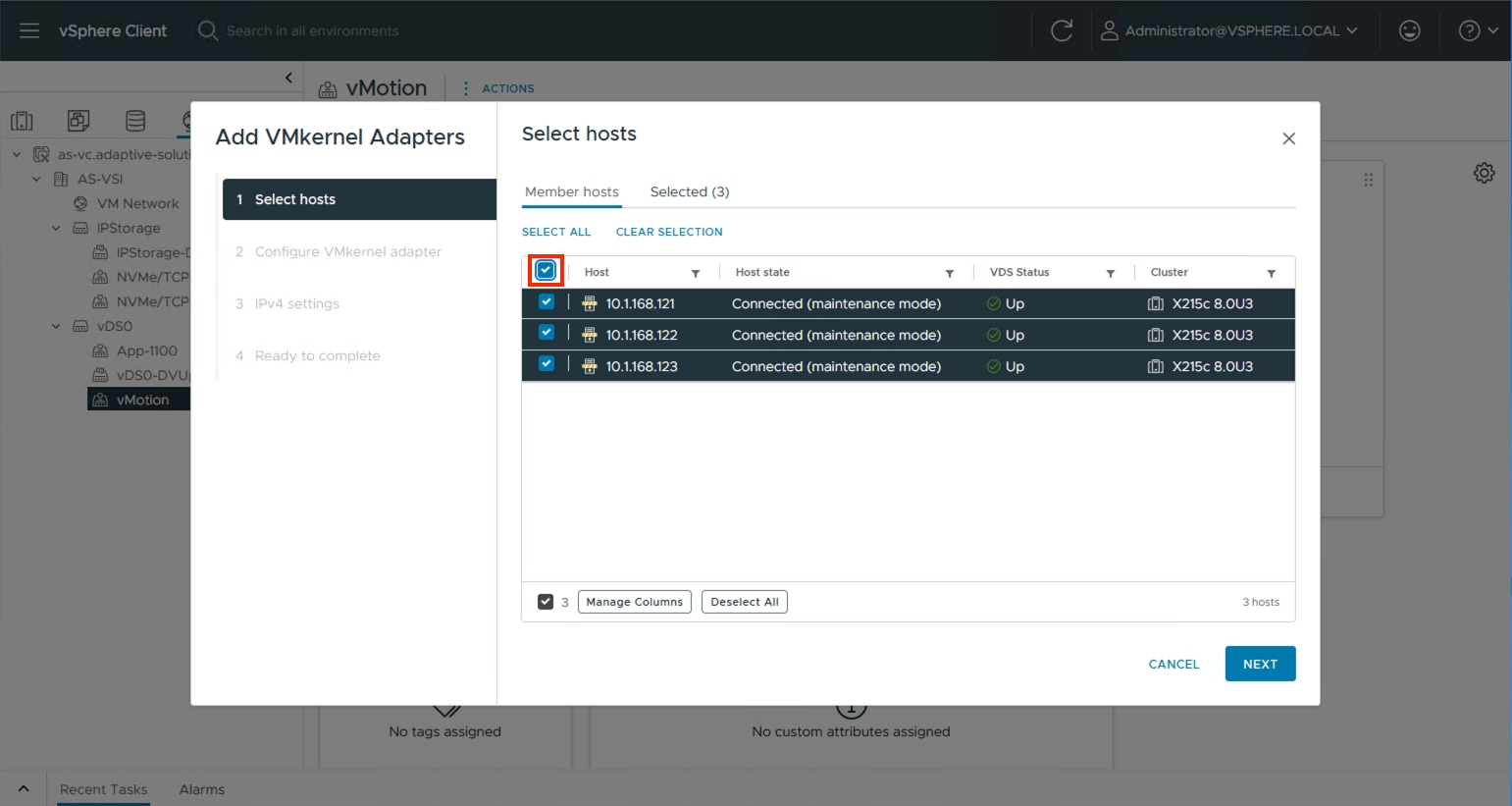Open the settings gear icon on the right

click(x=1484, y=172)
